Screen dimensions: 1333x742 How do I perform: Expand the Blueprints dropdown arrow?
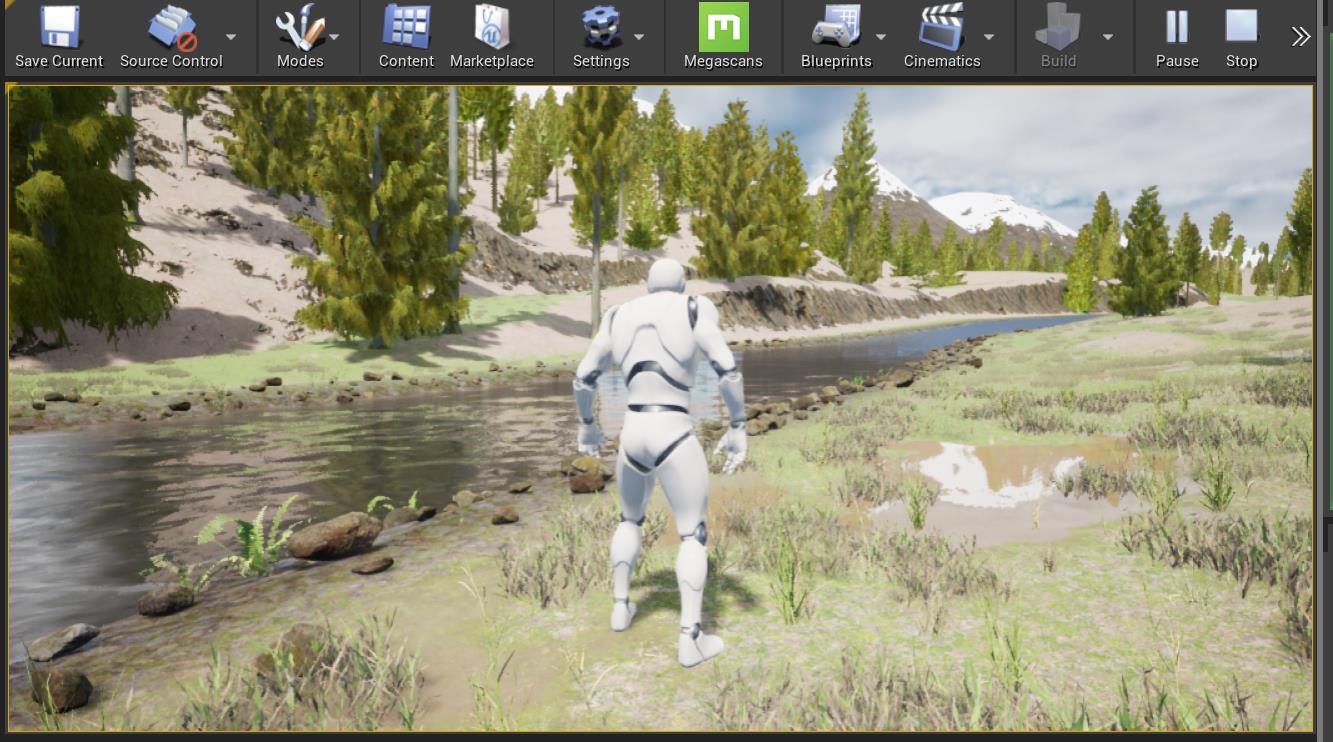881,37
